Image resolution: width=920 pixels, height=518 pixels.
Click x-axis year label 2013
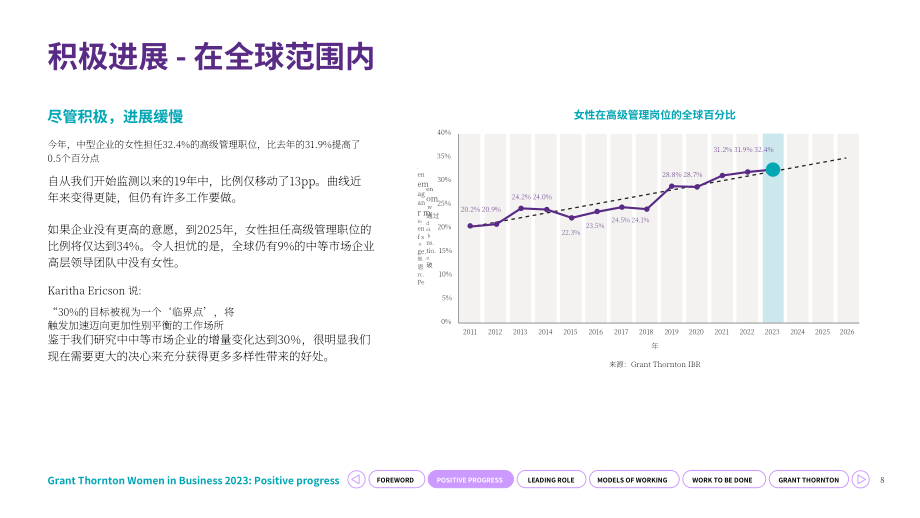coord(520,332)
